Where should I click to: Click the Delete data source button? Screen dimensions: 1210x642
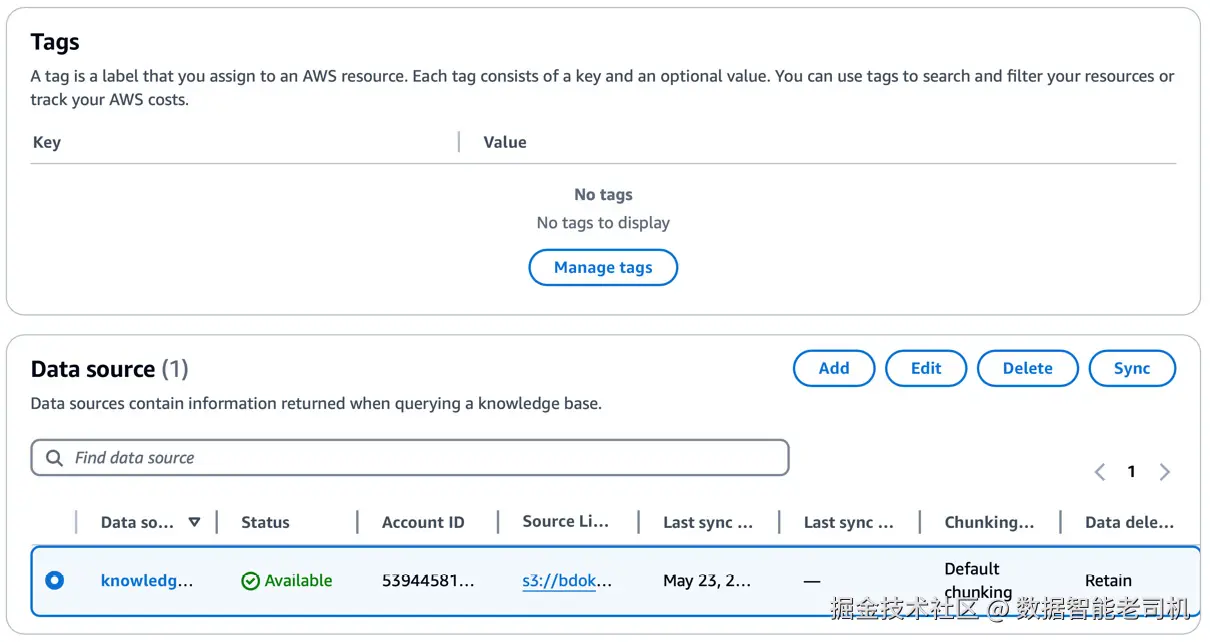[x=1027, y=368]
